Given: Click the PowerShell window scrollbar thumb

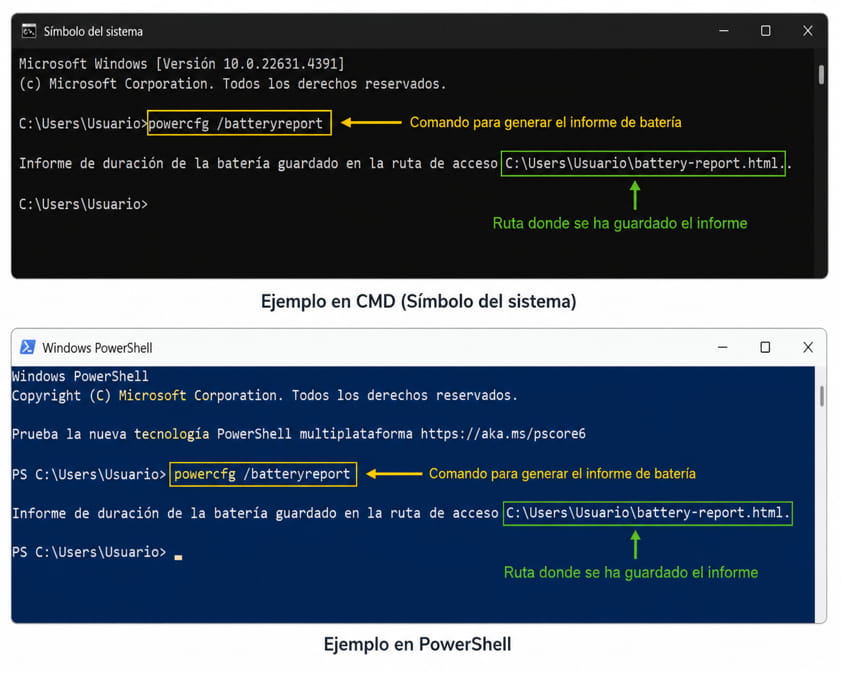Looking at the screenshot, I should 822,396.
